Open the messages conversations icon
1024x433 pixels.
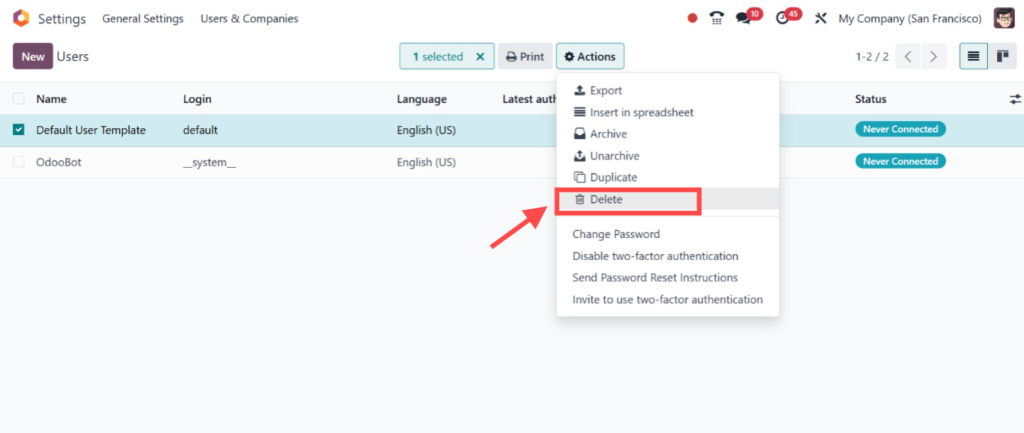(x=743, y=18)
